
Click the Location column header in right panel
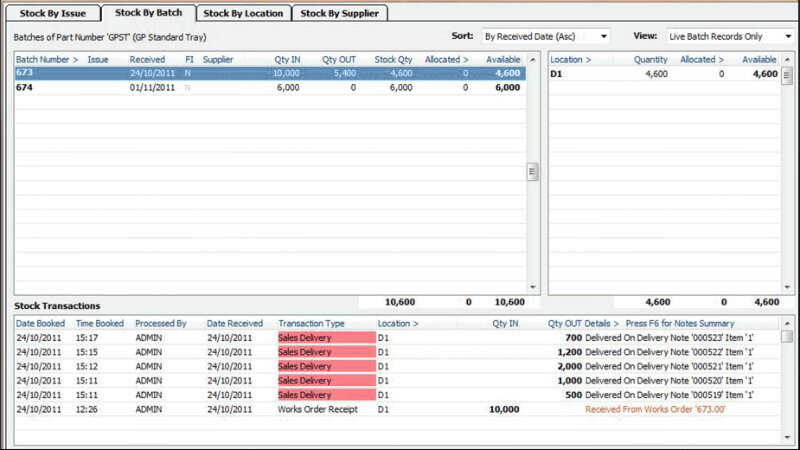tap(570, 60)
